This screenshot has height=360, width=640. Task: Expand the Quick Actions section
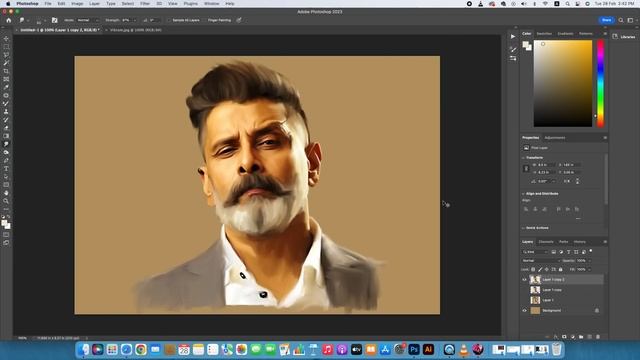tap(524, 228)
